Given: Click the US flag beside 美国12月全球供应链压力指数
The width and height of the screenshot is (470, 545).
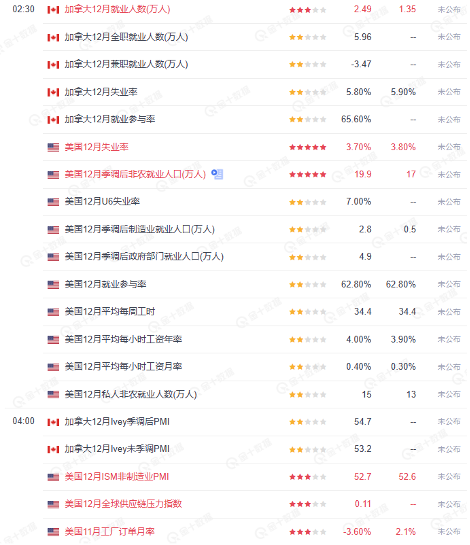Looking at the screenshot, I should point(53,504).
